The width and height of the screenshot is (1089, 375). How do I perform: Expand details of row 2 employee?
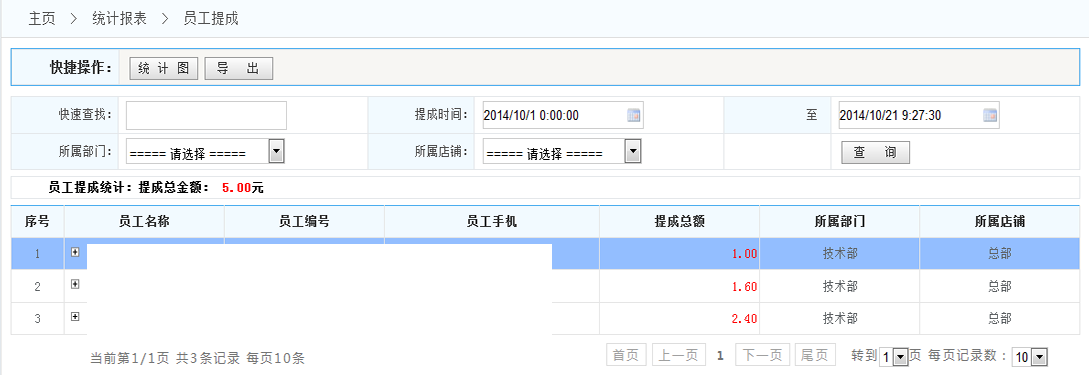pyautogui.click(x=75, y=284)
